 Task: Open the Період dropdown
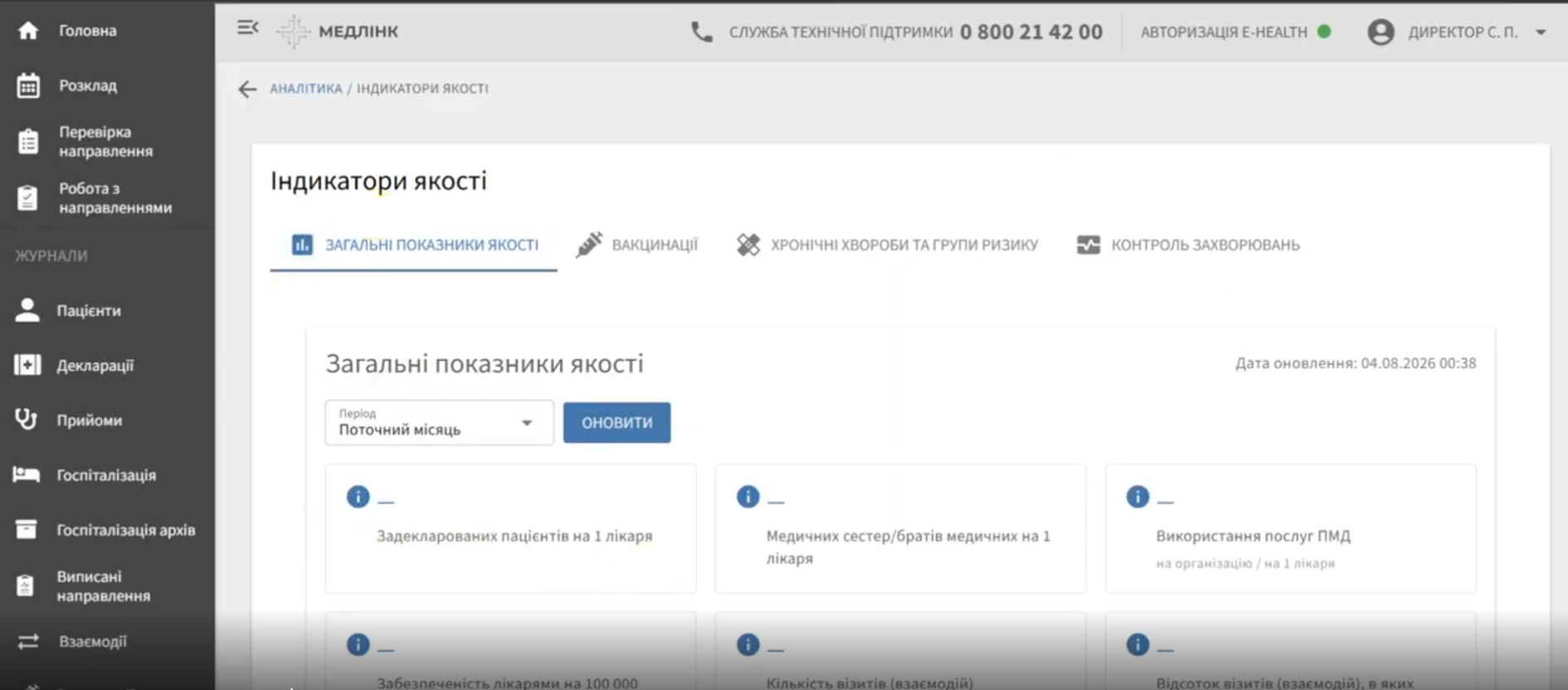click(x=439, y=423)
